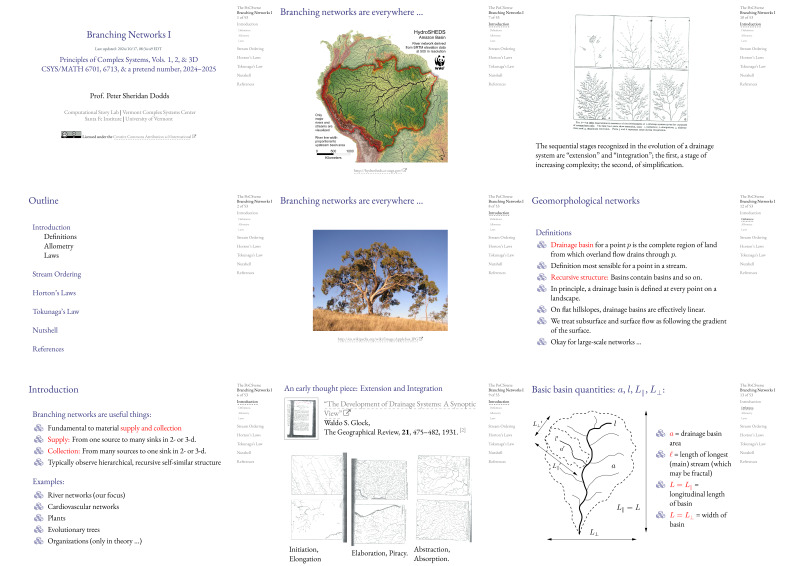Screen dimensions: 800x566
Task: Click external-link icon after Wikipedia apple box URL
Action: (x=419, y=340)
